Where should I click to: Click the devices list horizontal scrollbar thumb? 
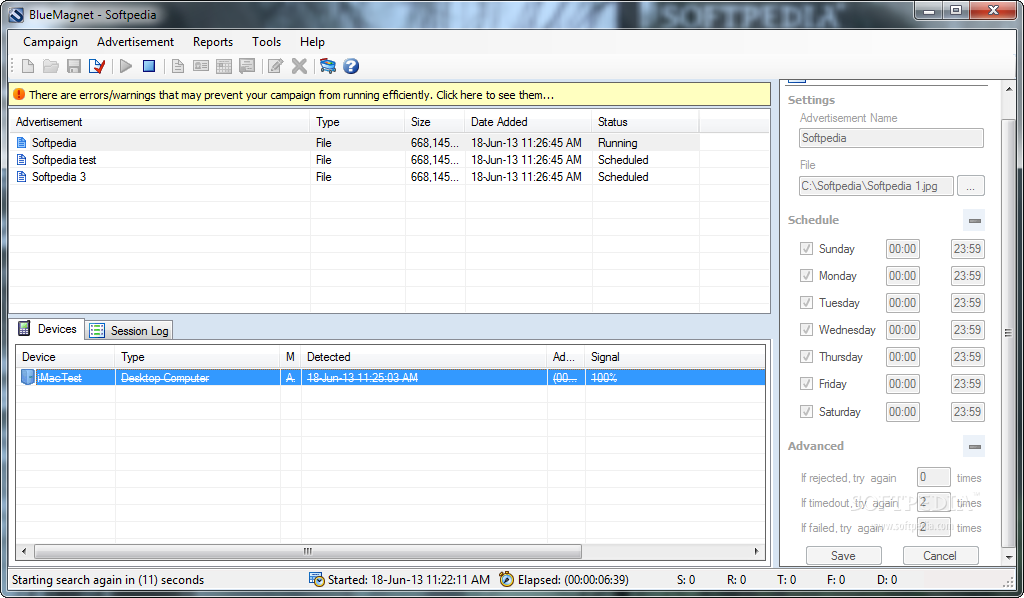coord(308,552)
